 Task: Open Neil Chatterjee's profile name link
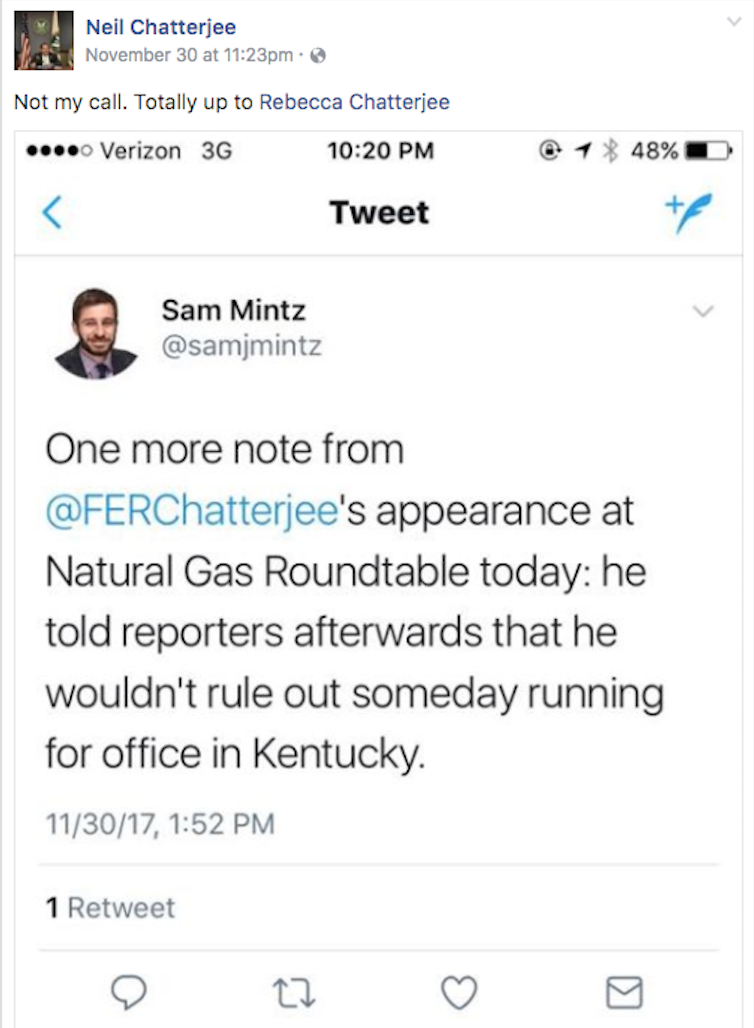point(161,27)
